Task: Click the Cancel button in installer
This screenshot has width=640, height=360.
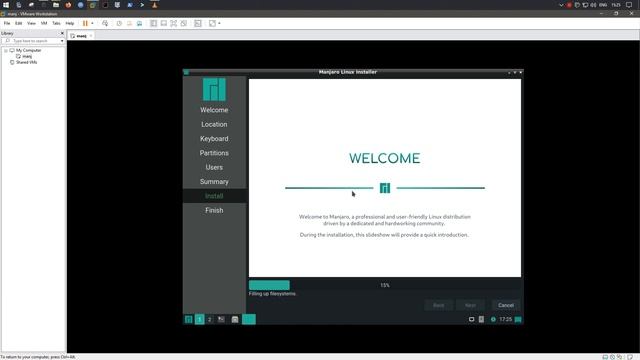Action: tap(506, 305)
